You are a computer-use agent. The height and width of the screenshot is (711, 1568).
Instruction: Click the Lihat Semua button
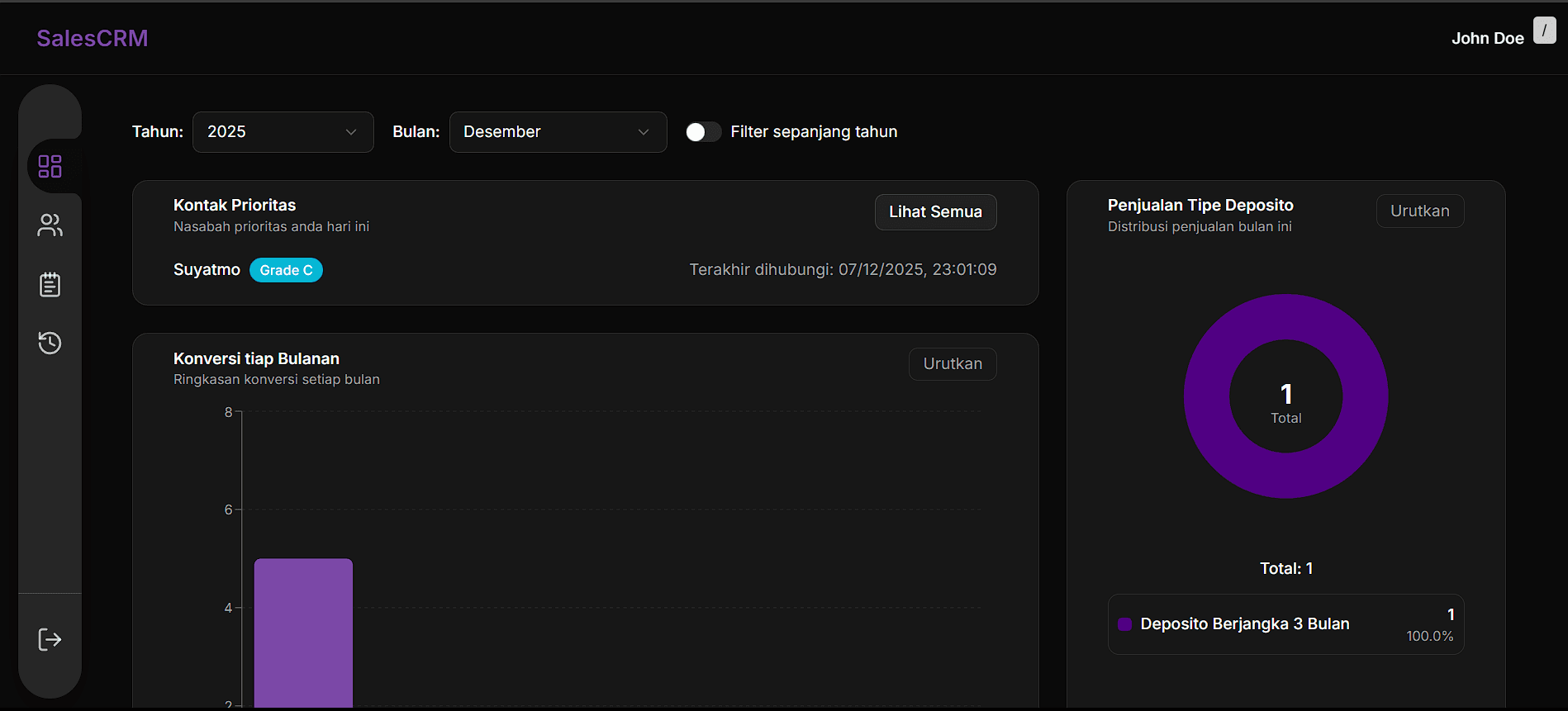[935, 212]
